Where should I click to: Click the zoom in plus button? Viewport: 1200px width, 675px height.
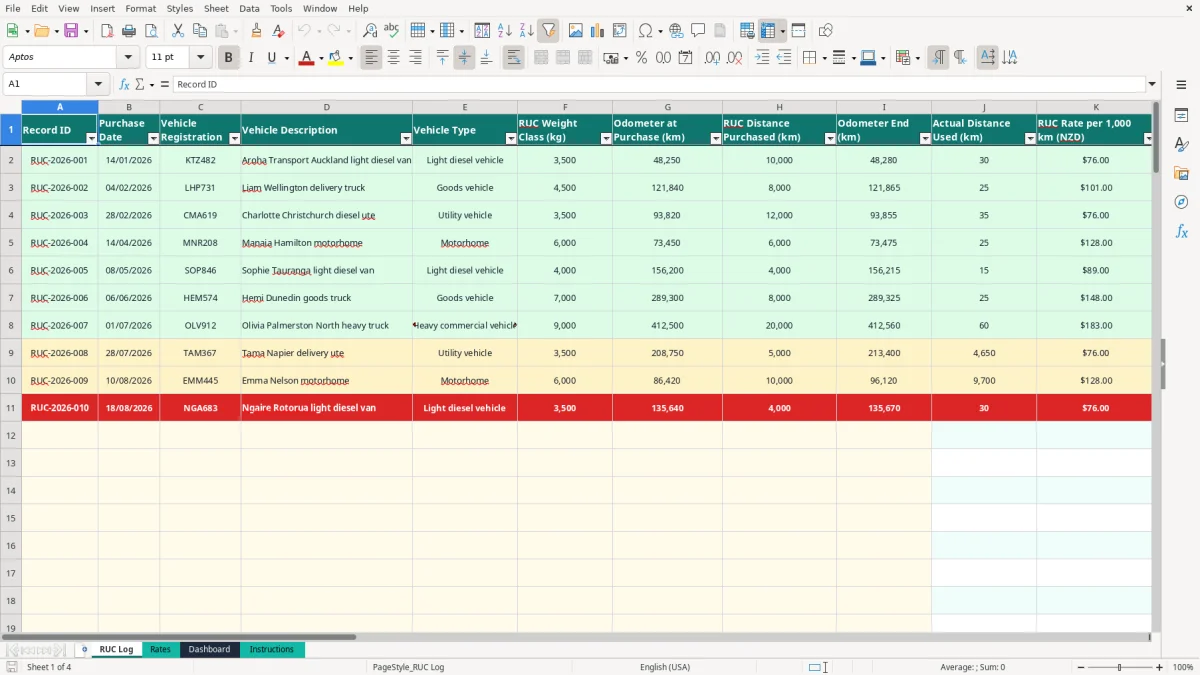pos(1159,667)
